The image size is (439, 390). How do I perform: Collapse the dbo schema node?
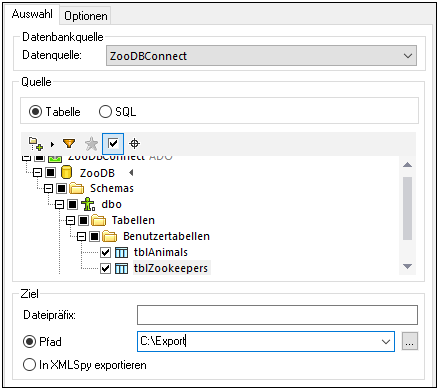coord(60,204)
